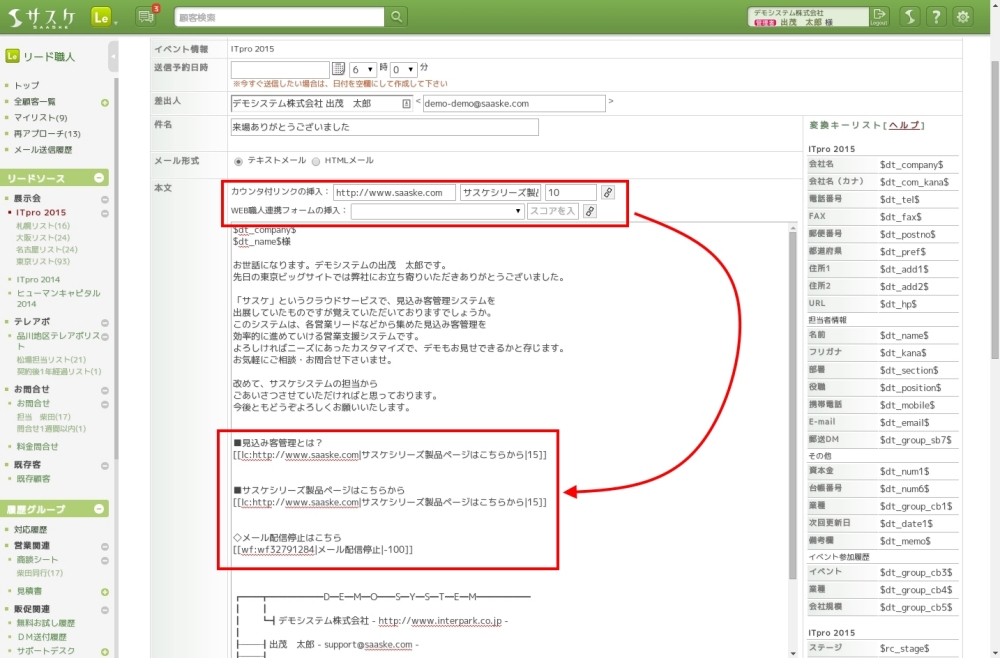This screenshot has width=1000, height=658.
Task: Open the settings gear icon
Action: pyautogui.click(x=963, y=16)
